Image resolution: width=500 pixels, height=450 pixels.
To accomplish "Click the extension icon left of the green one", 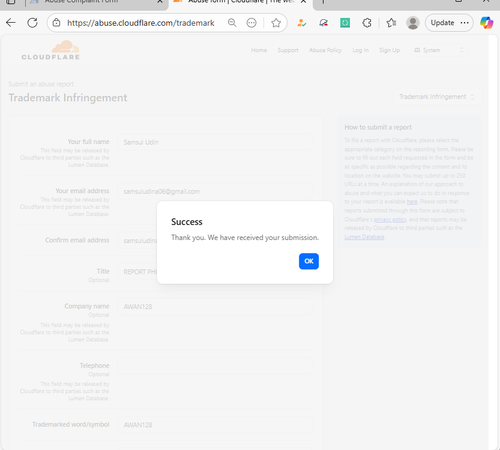I will pos(323,23).
